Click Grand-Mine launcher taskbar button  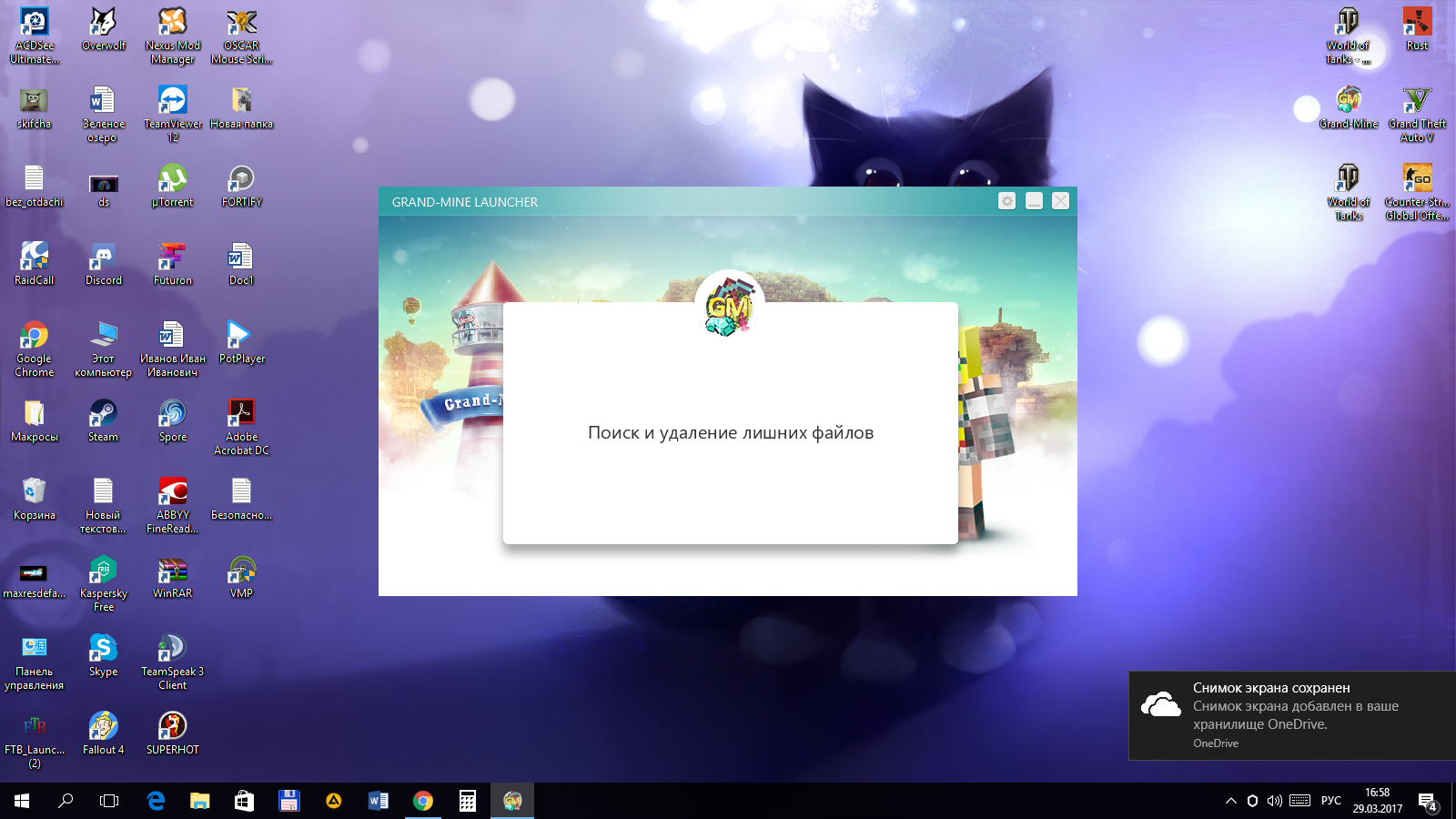[512, 801]
